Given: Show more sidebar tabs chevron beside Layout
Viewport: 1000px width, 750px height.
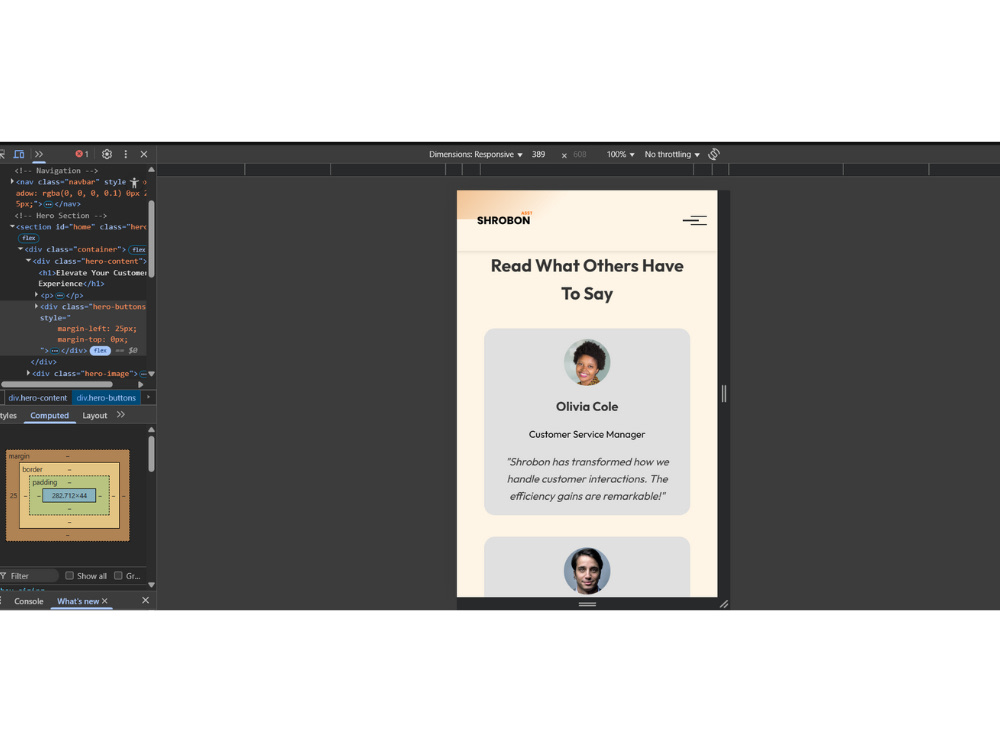Looking at the screenshot, I should click(121, 415).
